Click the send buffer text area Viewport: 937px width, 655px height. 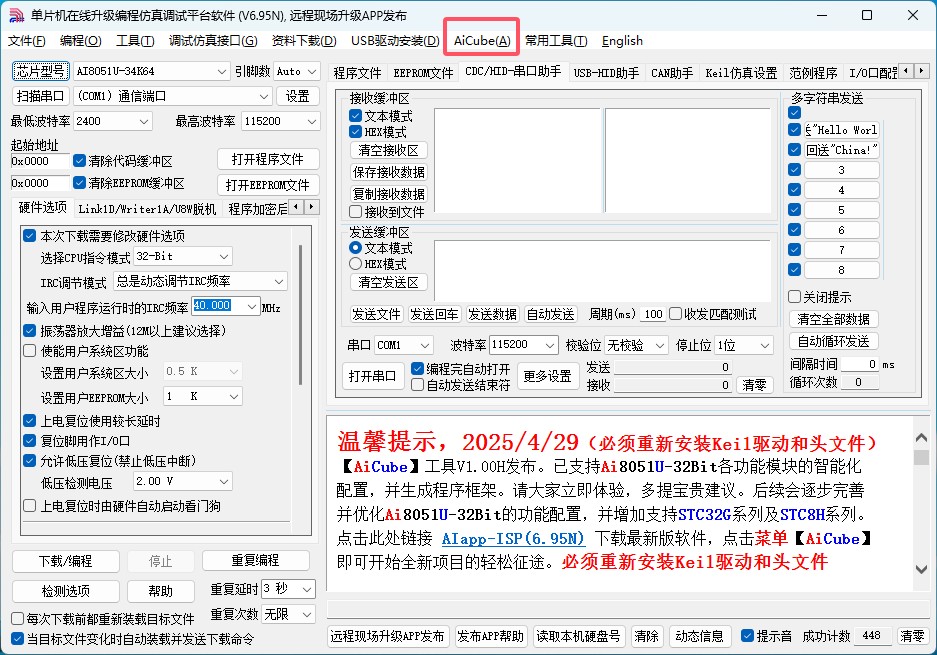pos(602,270)
